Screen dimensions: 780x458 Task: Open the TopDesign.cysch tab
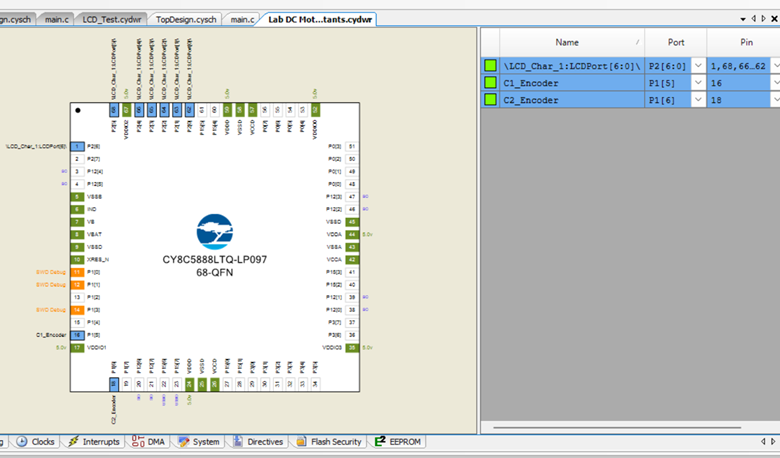pos(186,19)
